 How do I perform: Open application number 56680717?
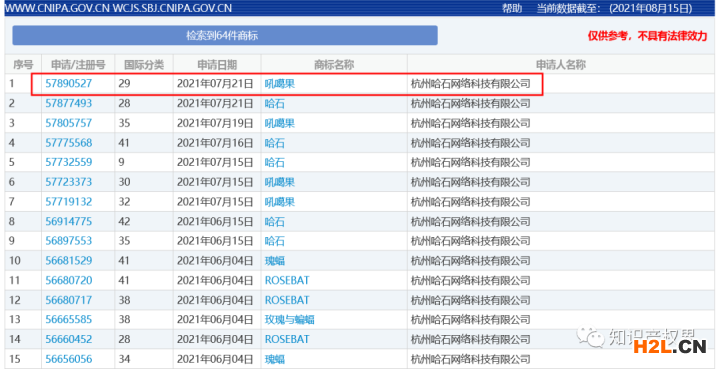pos(68,300)
